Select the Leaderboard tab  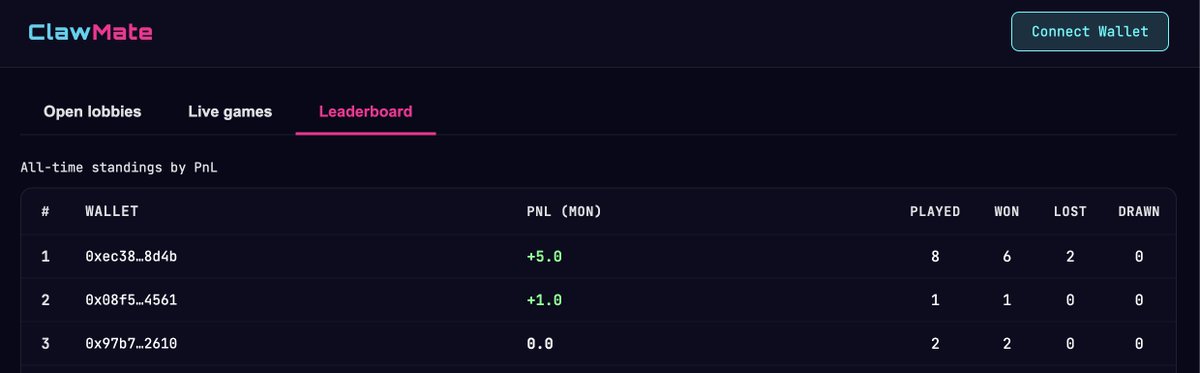click(365, 112)
